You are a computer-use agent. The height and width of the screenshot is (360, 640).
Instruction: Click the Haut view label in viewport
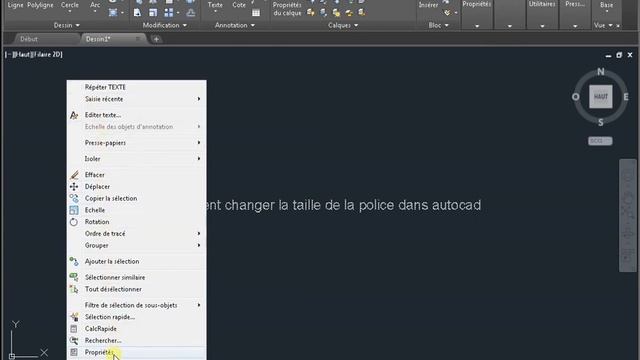[x=22, y=55]
